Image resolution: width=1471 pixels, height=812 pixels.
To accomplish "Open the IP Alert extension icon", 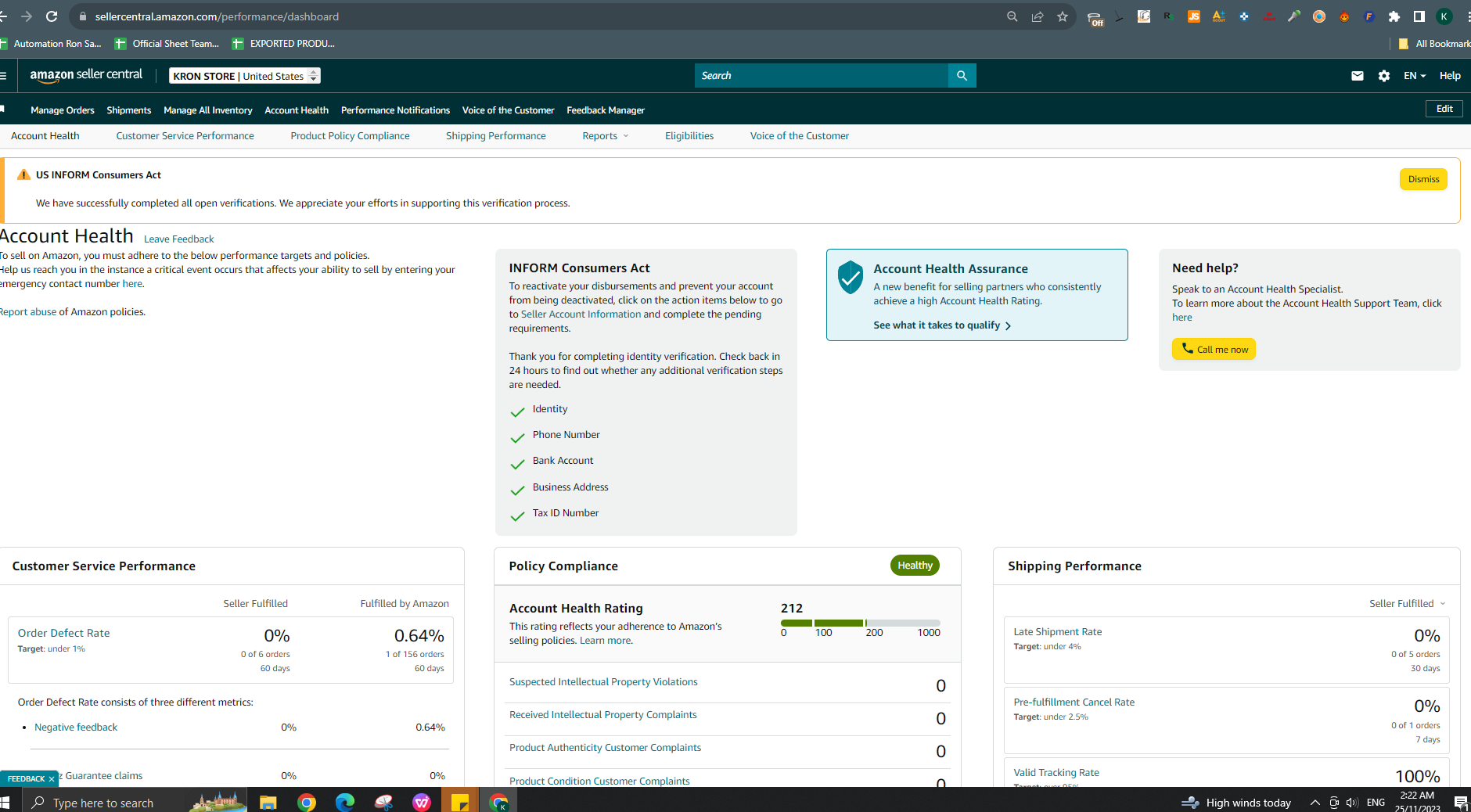I will tap(1268, 16).
